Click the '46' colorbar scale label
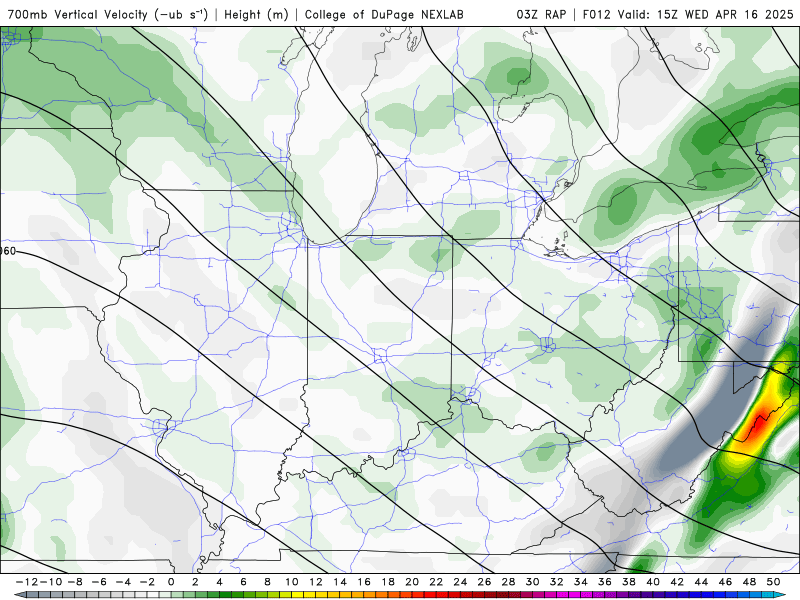 tap(725, 582)
